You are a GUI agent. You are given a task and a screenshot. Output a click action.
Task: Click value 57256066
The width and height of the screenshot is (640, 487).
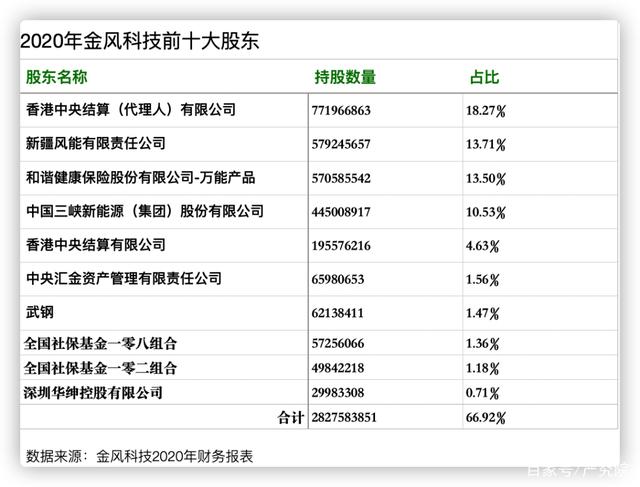(x=338, y=344)
